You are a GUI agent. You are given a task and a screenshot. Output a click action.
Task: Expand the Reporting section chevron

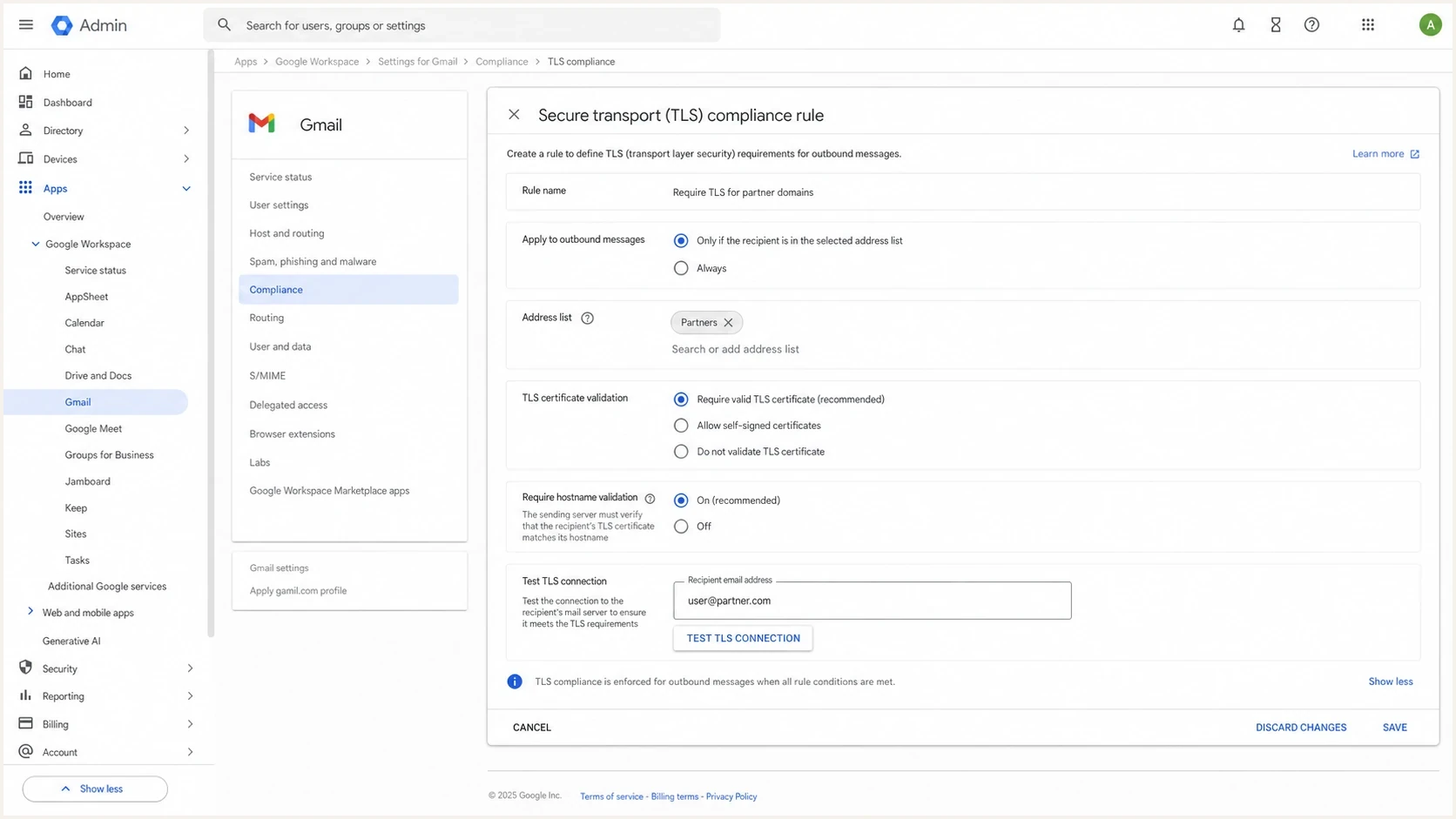coord(190,696)
